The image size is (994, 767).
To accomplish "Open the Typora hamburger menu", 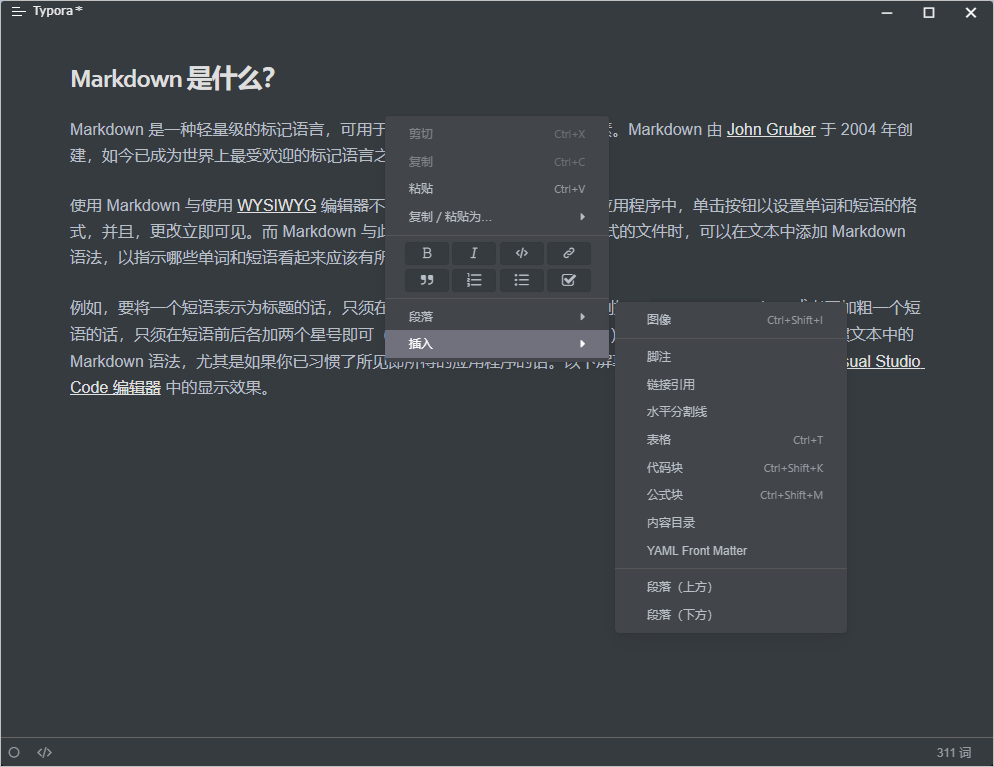I will [18, 11].
